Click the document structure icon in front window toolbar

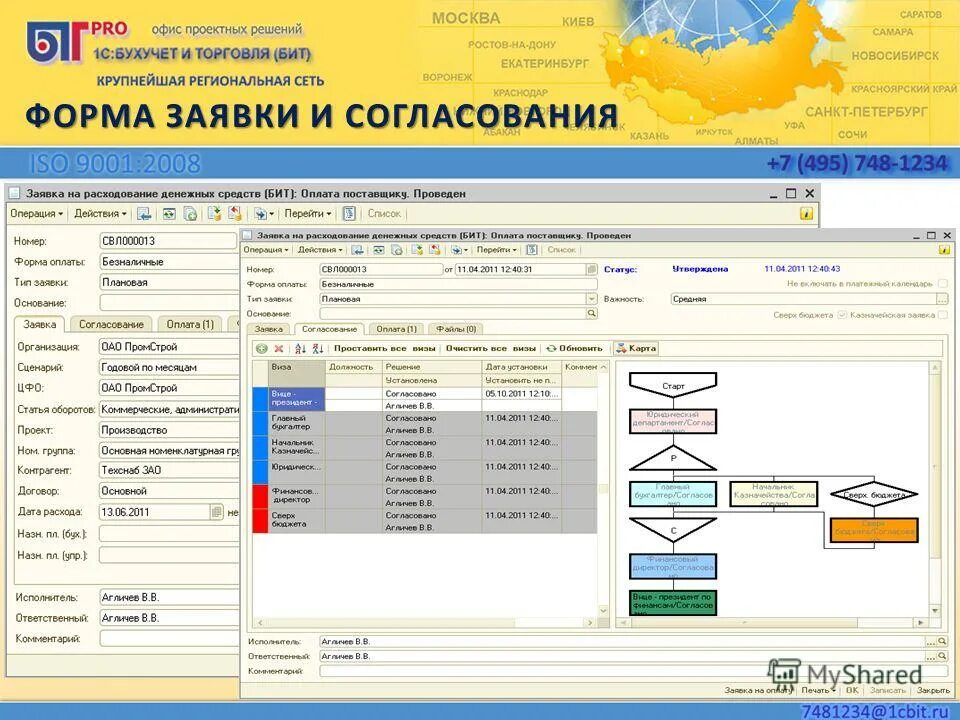tap(531, 250)
